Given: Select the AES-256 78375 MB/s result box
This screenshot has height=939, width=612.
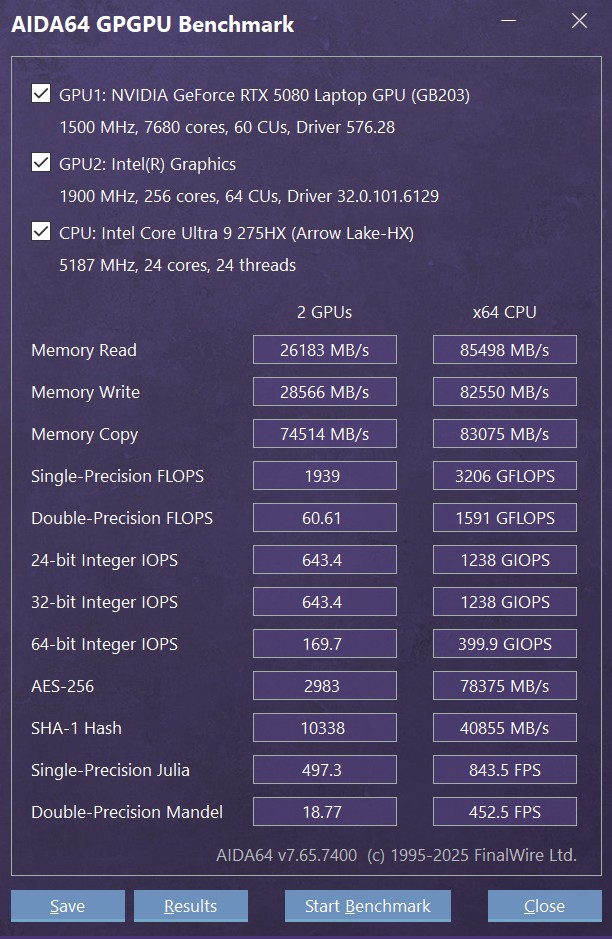Looking at the screenshot, I should click(x=504, y=686).
